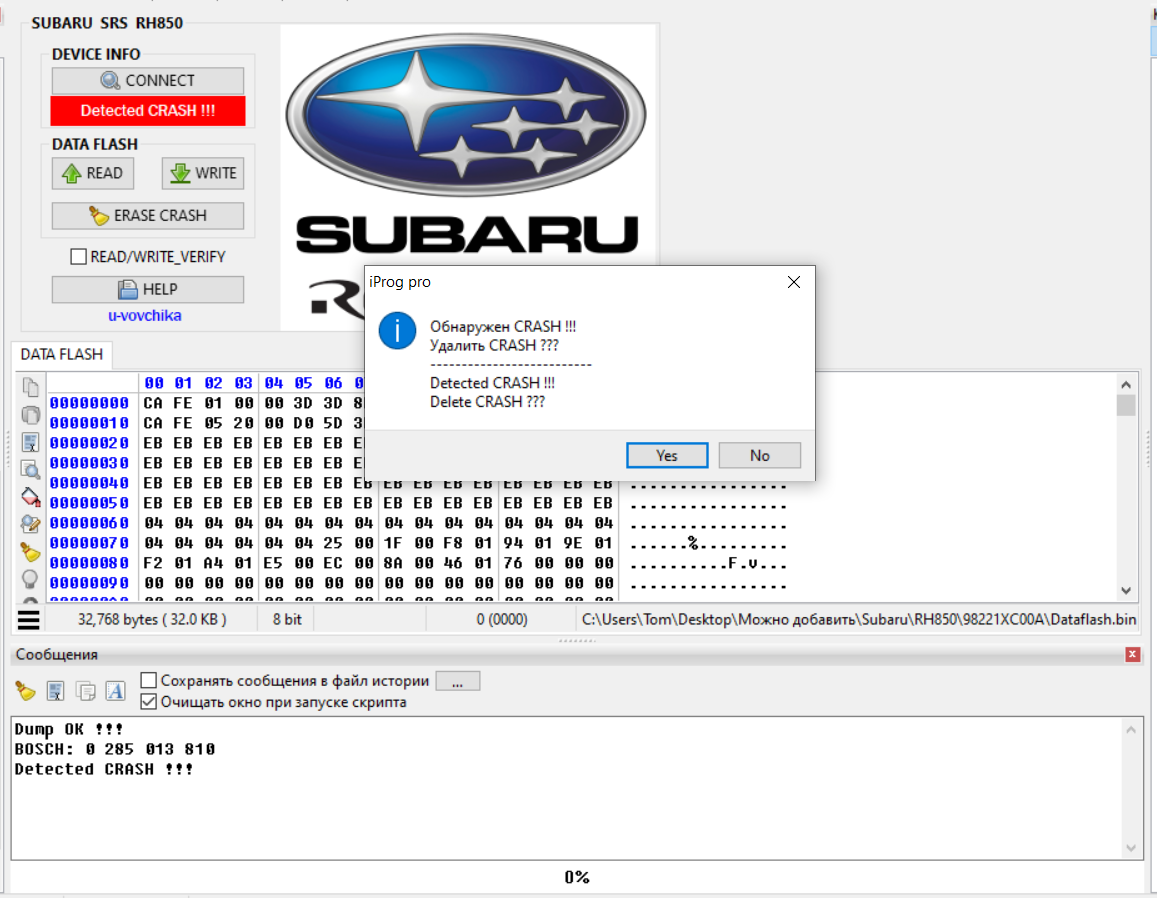Click the hex editor scroll-down arrow
Image resolution: width=1157 pixels, height=898 pixels.
pos(1126,590)
